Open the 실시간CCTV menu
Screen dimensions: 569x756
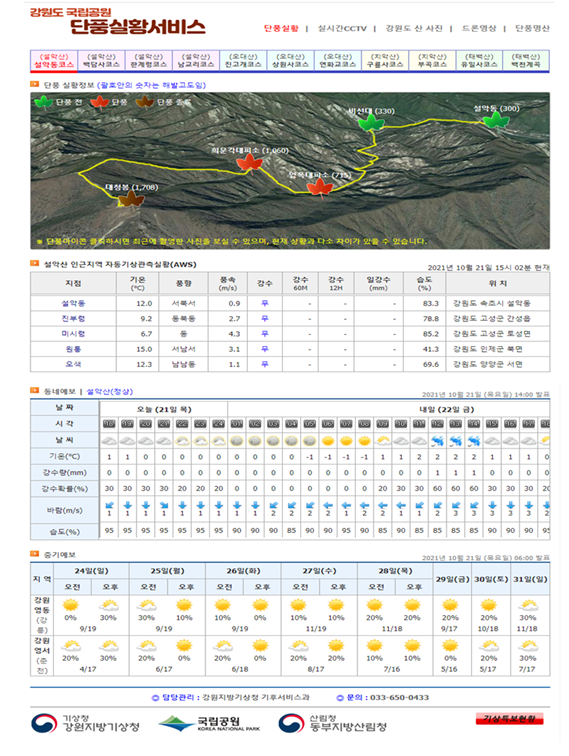coord(342,28)
